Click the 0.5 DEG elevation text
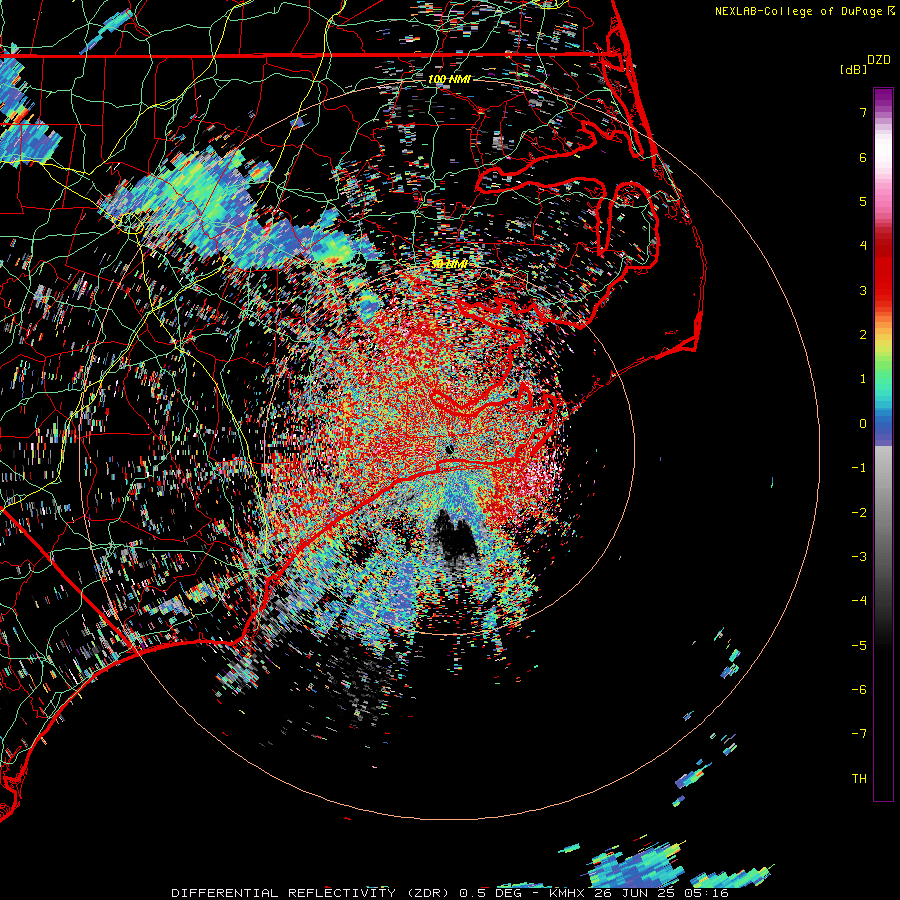This screenshot has height=900, width=900. 490,893
